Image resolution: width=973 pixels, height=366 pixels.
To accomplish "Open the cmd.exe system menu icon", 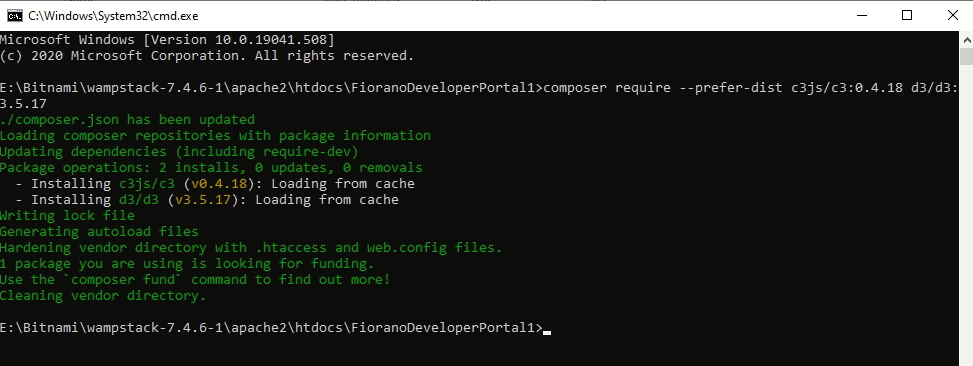I will coord(16,16).
